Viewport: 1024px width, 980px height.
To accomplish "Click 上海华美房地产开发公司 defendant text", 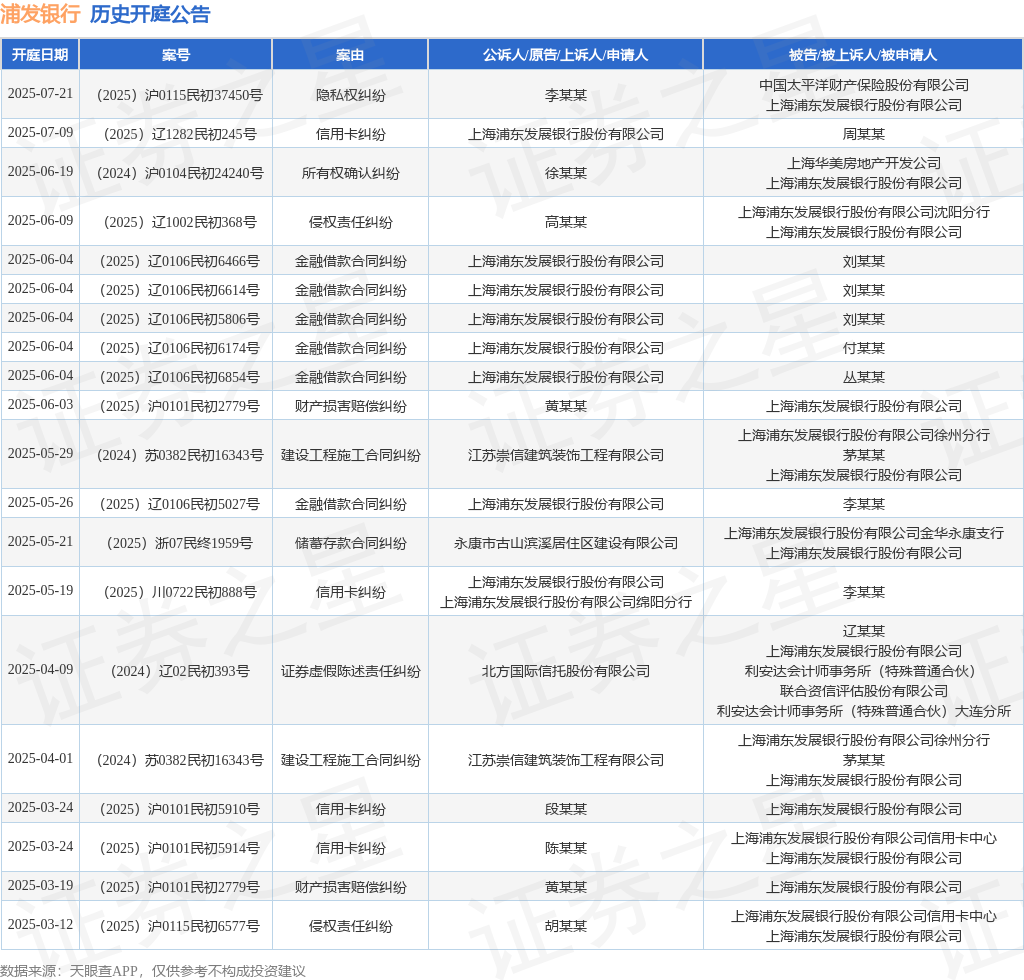I will tap(864, 163).
